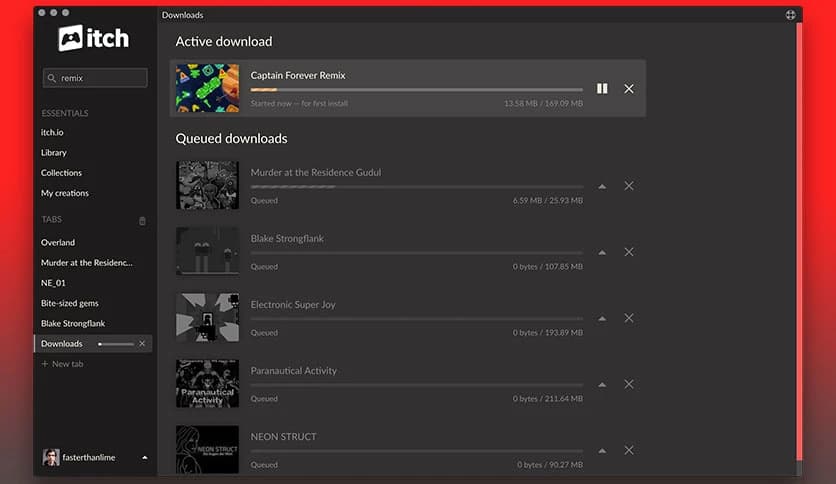This screenshot has height=484, width=836.
Task: Focus the search field containing remix
Action: coord(95,78)
